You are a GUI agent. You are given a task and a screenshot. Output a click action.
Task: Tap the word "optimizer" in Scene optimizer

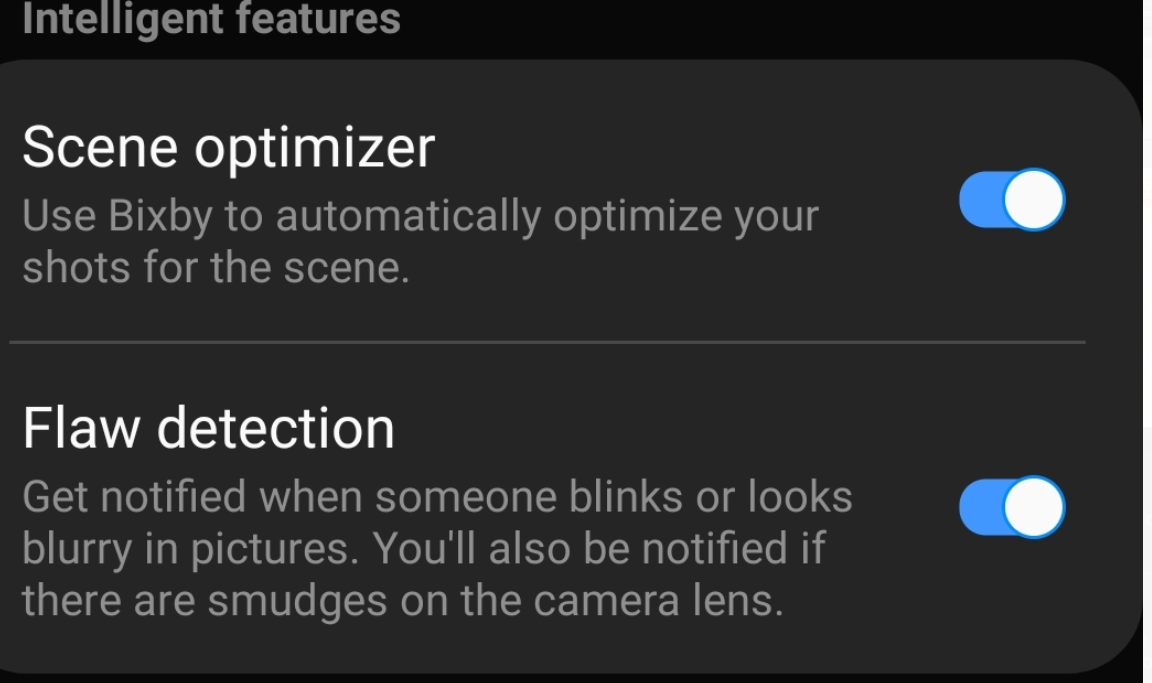click(314, 148)
